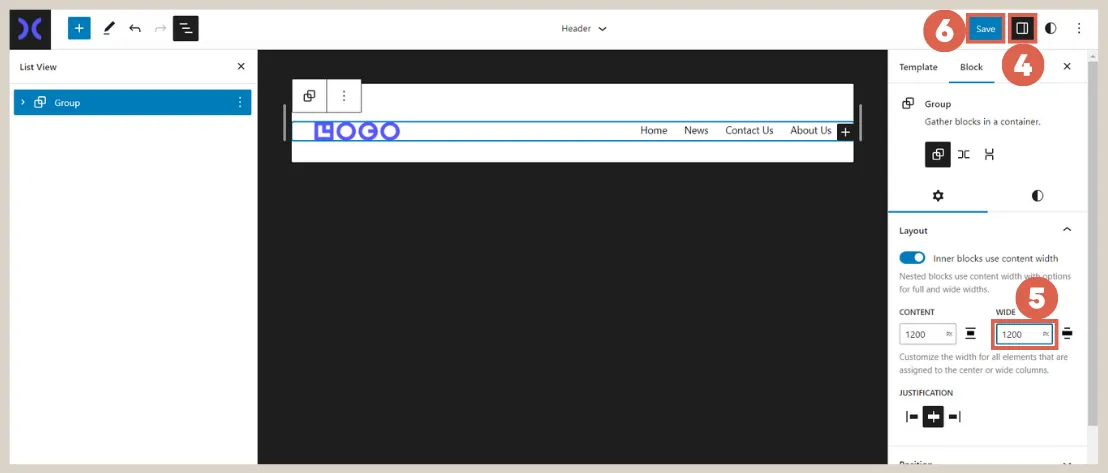Open block toolbar three-dot options

click(344, 96)
